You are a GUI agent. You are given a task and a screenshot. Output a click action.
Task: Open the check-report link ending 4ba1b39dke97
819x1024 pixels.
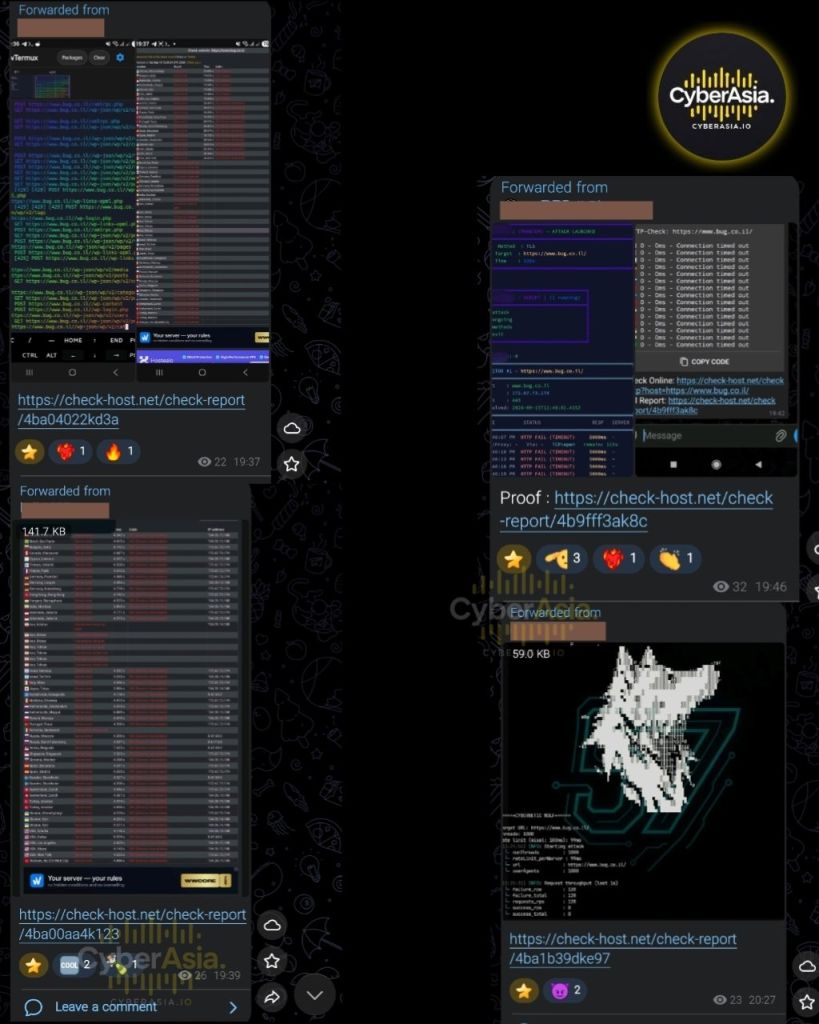click(x=623, y=948)
